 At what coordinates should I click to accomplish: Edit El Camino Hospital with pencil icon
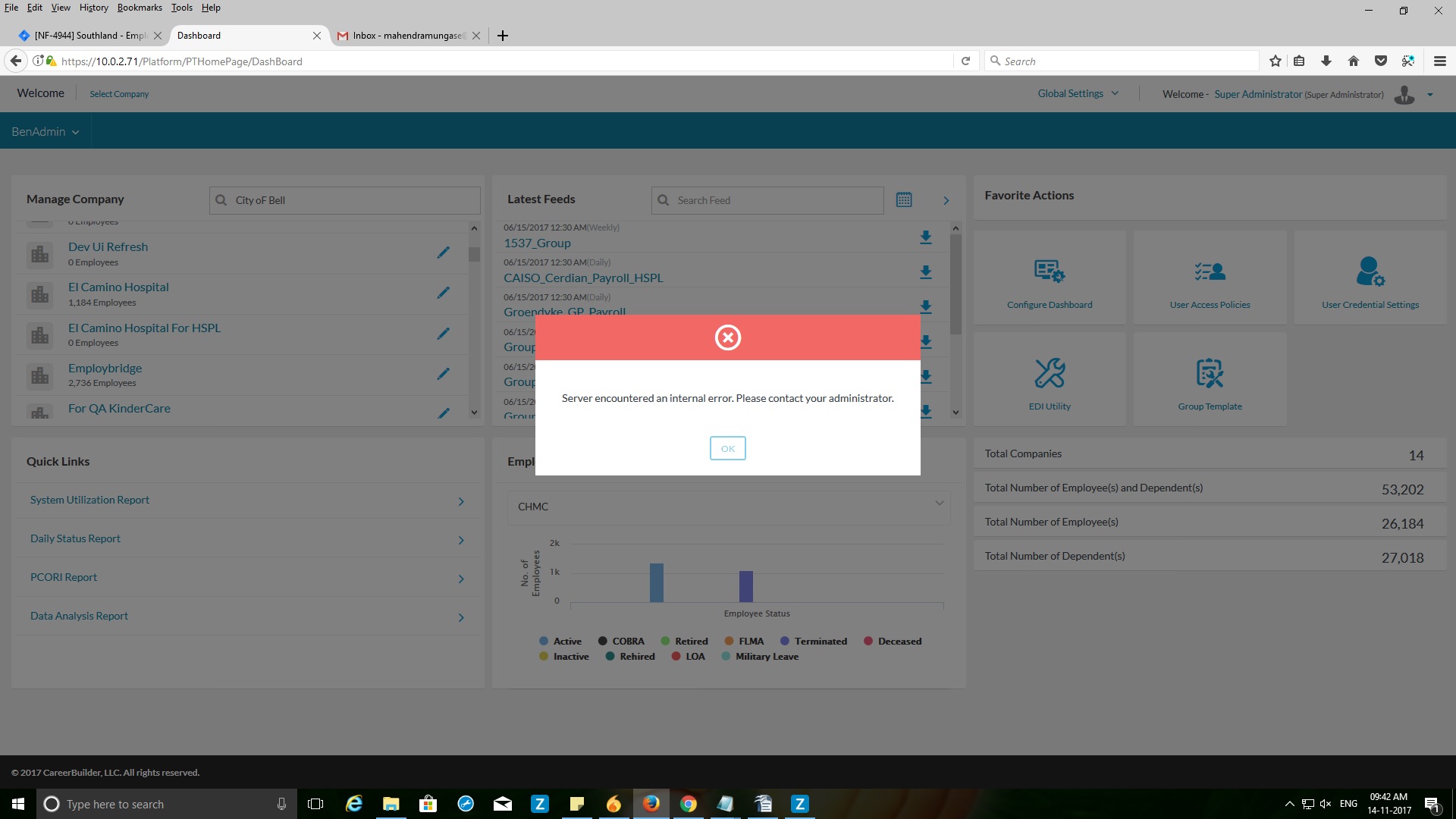coord(444,293)
